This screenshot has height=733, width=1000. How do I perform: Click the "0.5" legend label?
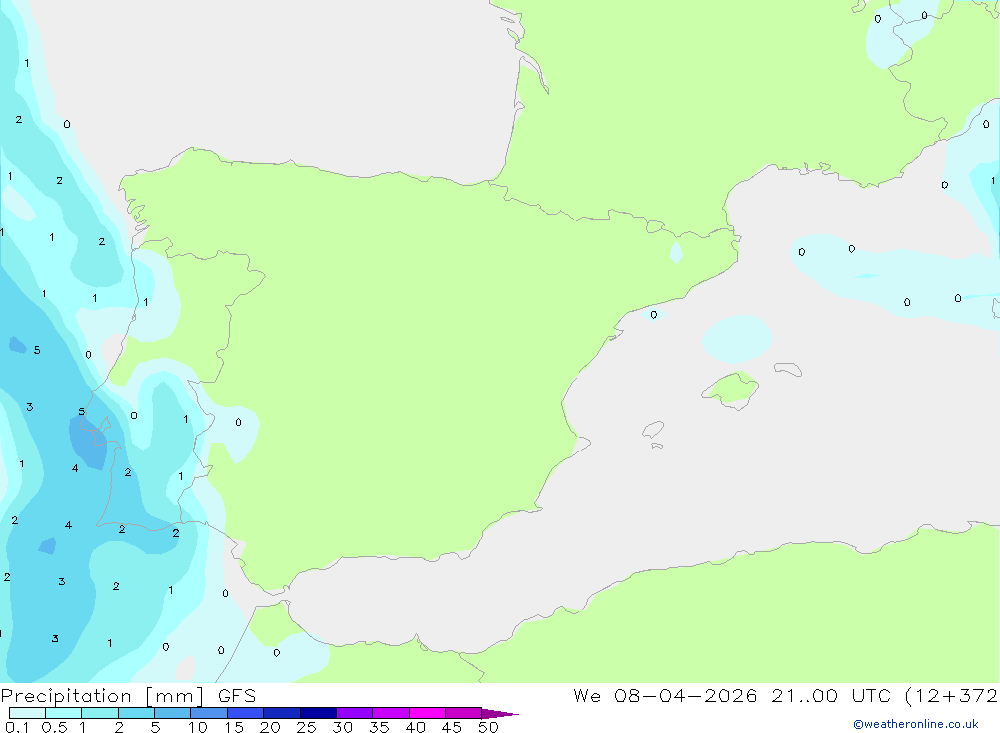coord(54,727)
